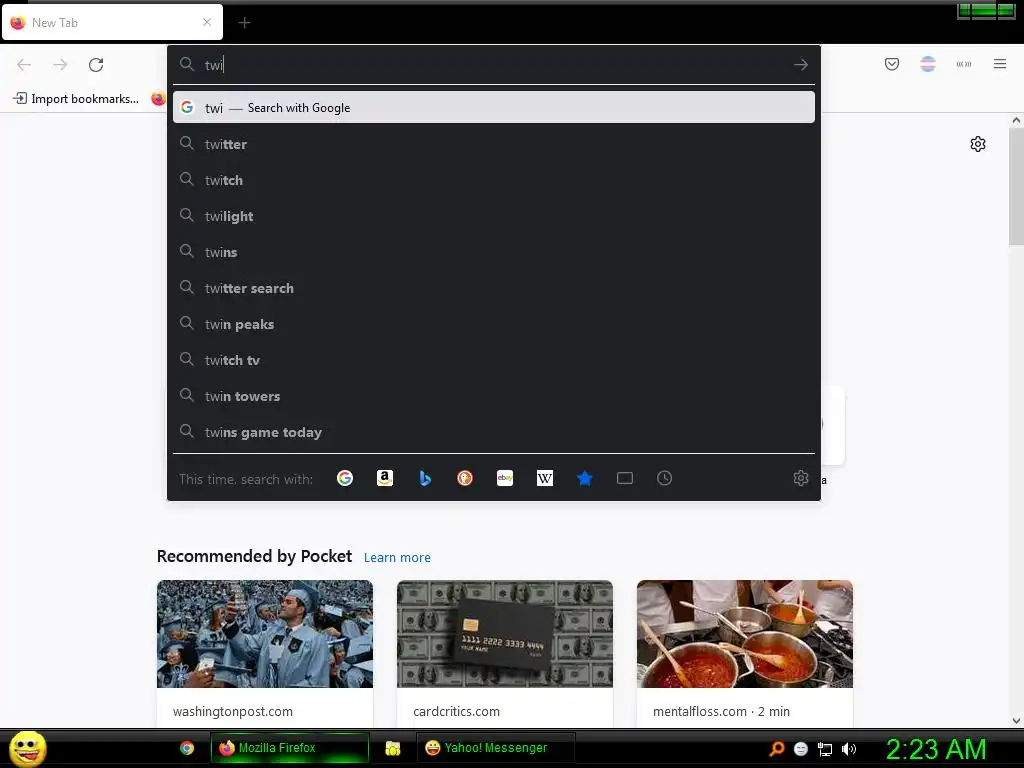Search with DuckDuckGo one-off icon
This screenshot has height=768, width=1024.
[465, 478]
